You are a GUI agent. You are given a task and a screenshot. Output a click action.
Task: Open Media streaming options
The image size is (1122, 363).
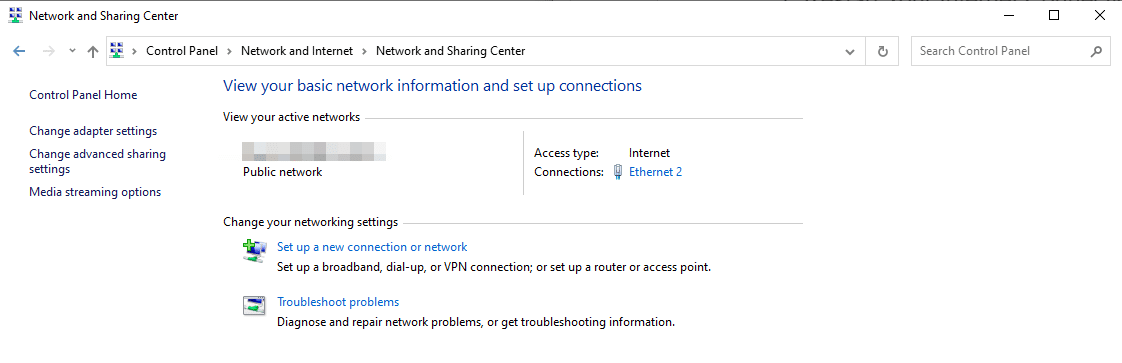pos(95,192)
